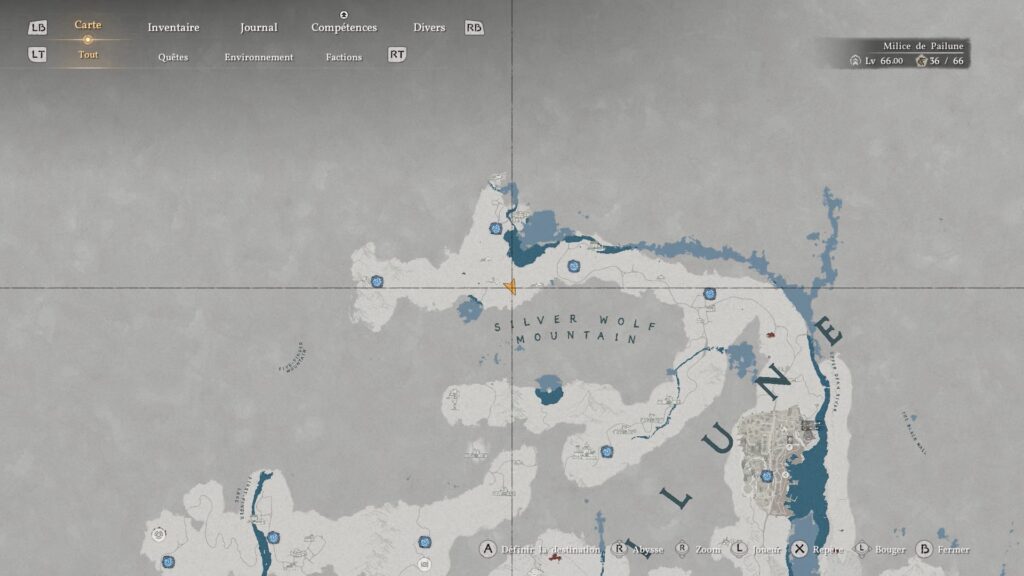Click the red marker northeast of the city
1024x576 pixels.
771,334
